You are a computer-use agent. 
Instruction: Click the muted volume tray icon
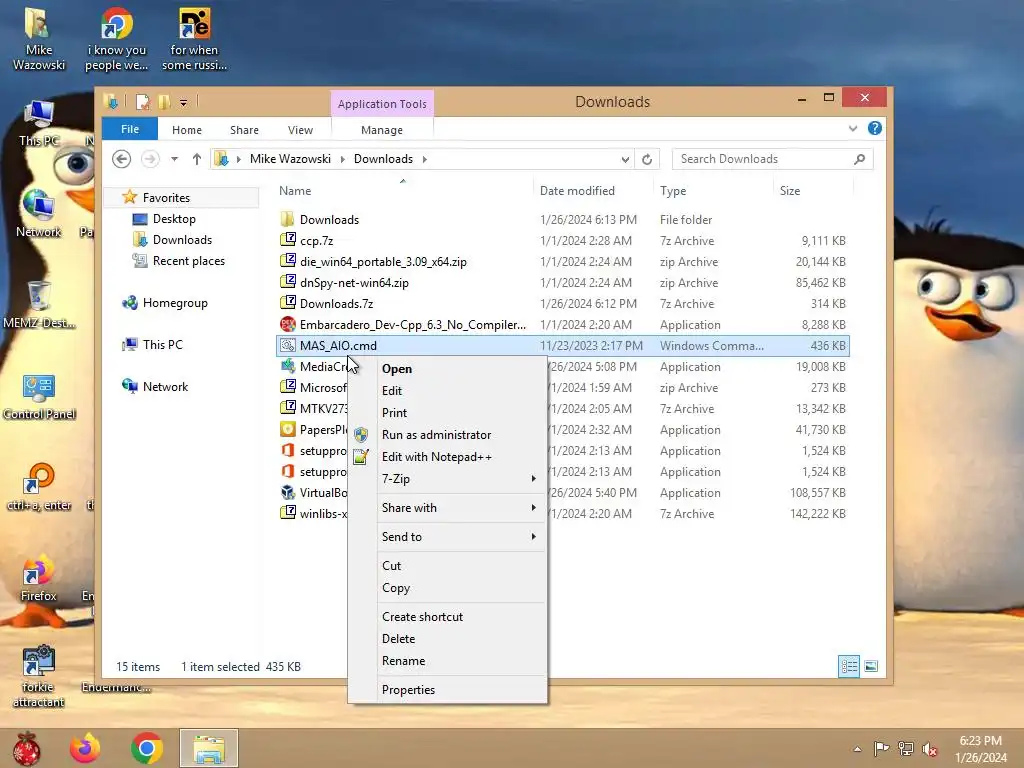[x=930, y=748]
